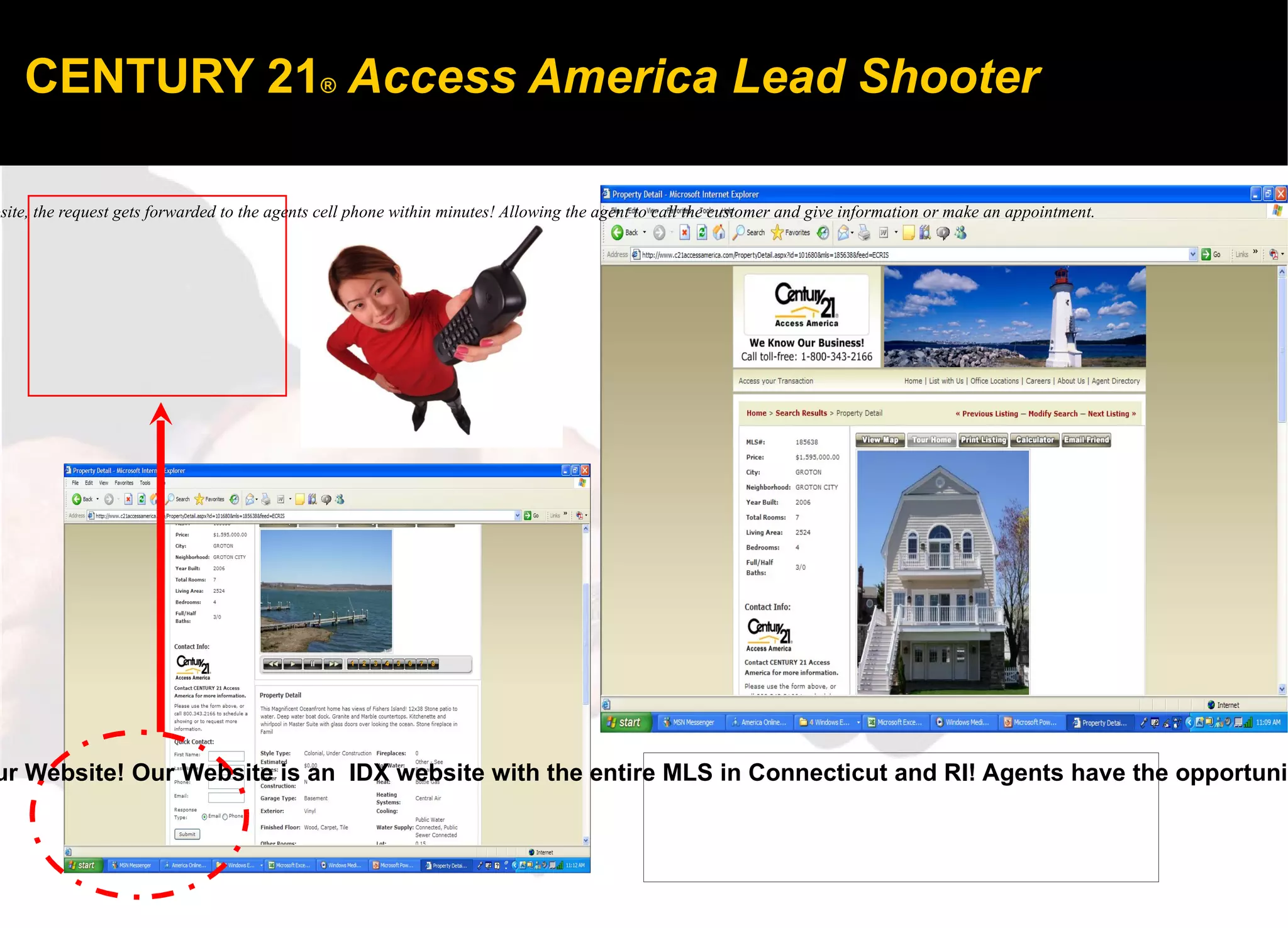Jump to slideshow photo number 5
This screenshot has width=1288, height=928.
(x=398, y=664)
